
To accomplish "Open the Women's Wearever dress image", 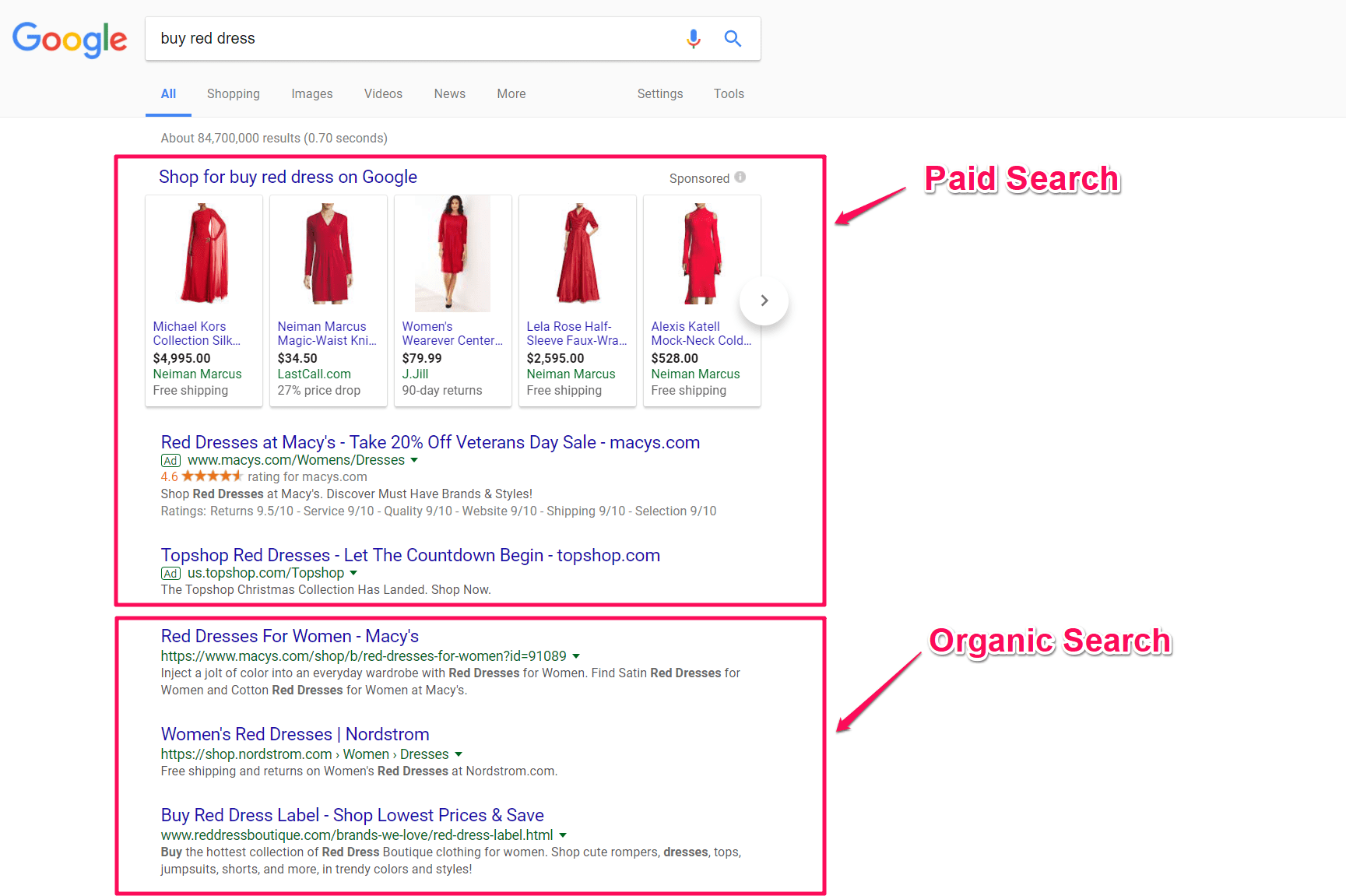I will pos(453,254).
